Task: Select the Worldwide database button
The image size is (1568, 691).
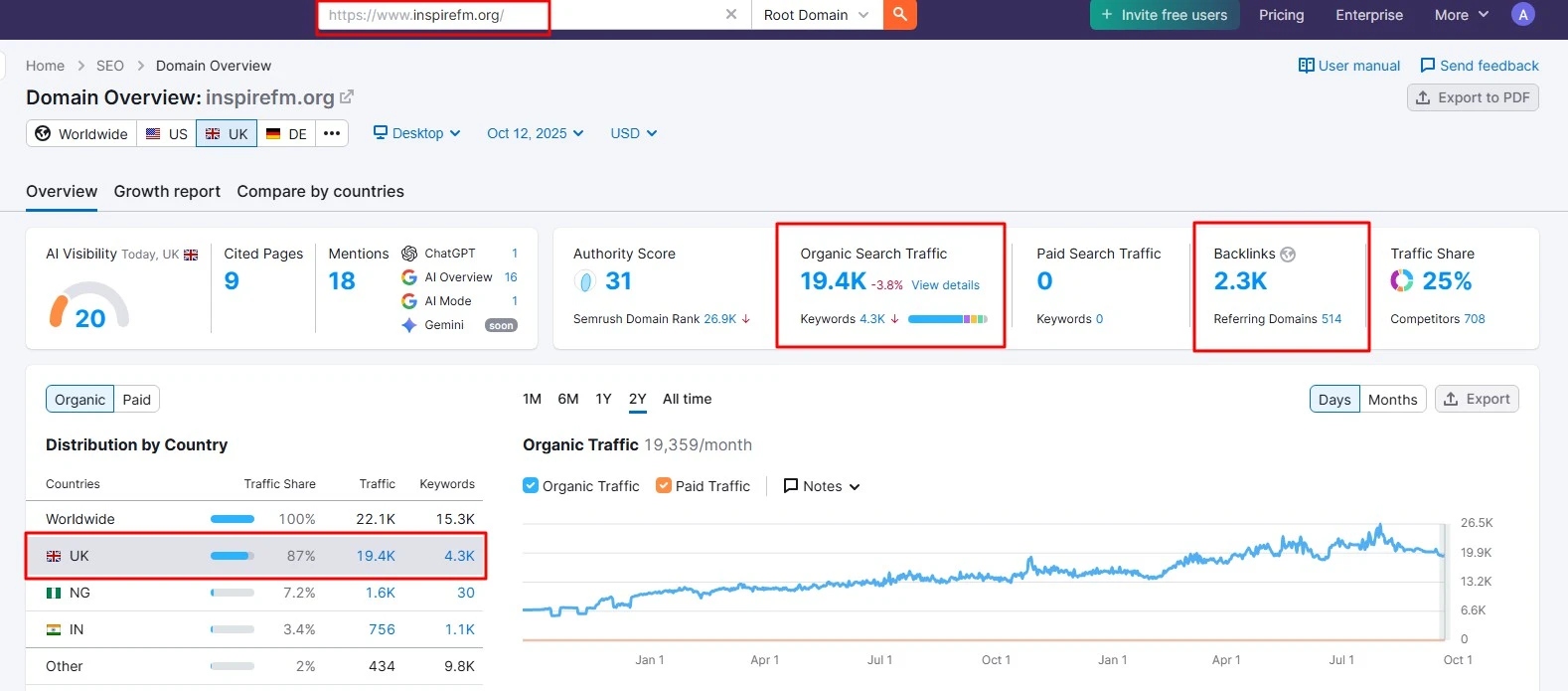Action: [81, 133]
